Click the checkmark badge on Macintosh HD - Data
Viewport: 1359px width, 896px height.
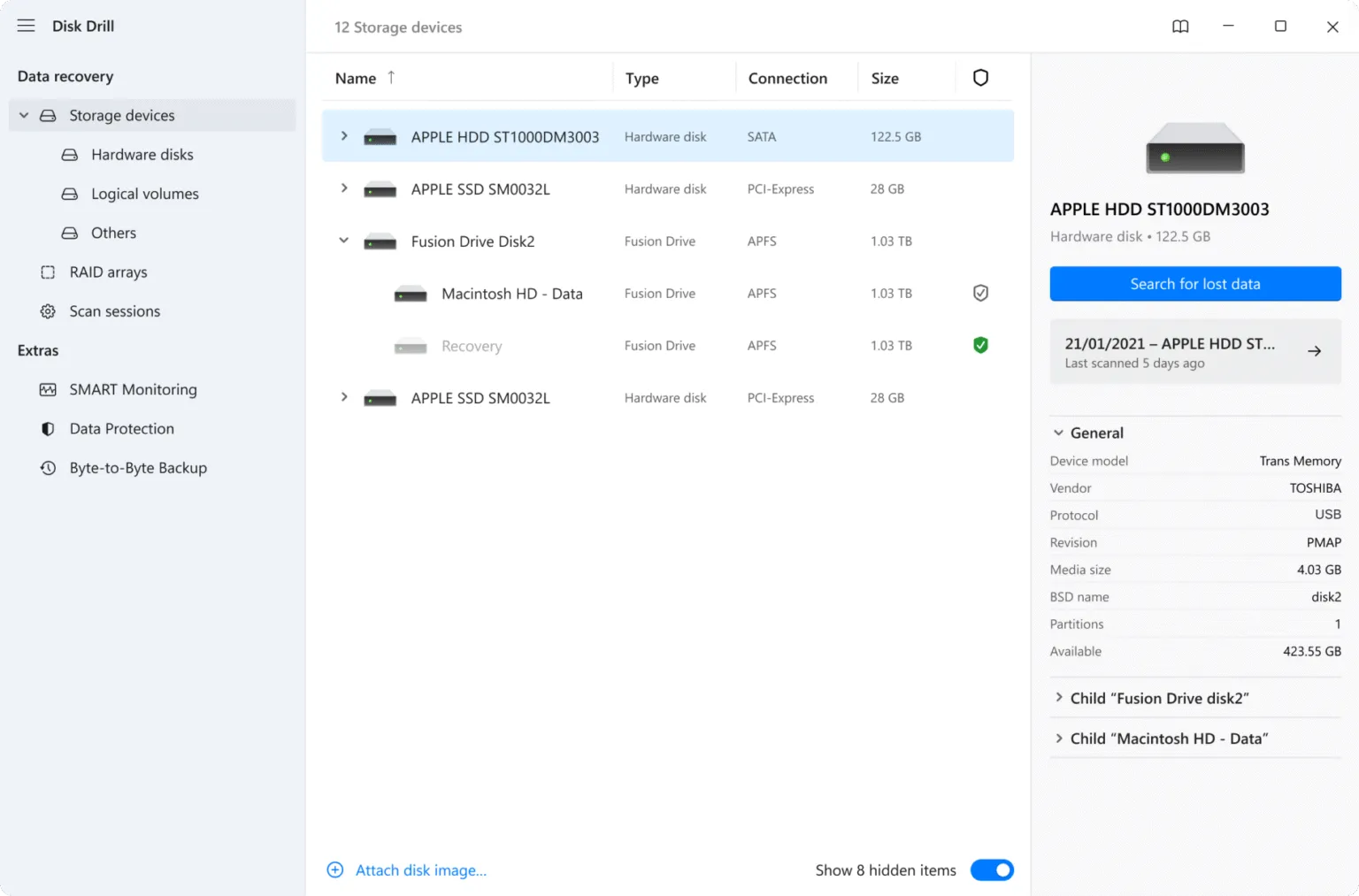point(980,293)
